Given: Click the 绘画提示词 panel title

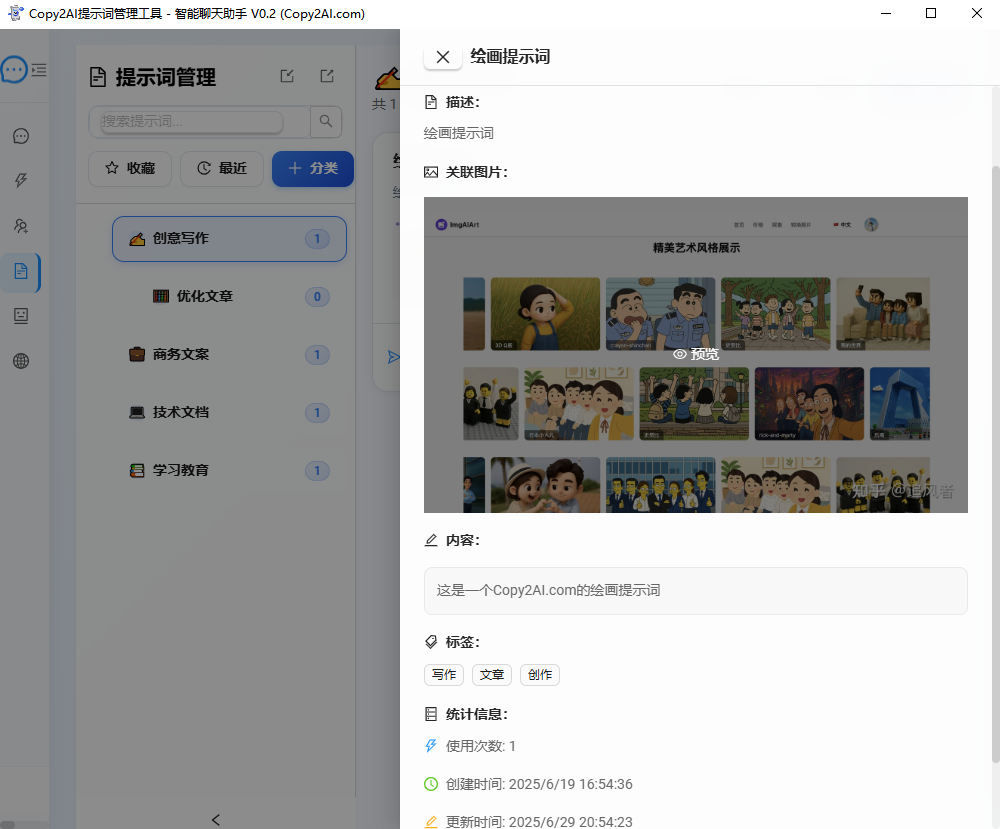Looking at the screenshot, I should point(510,57).
